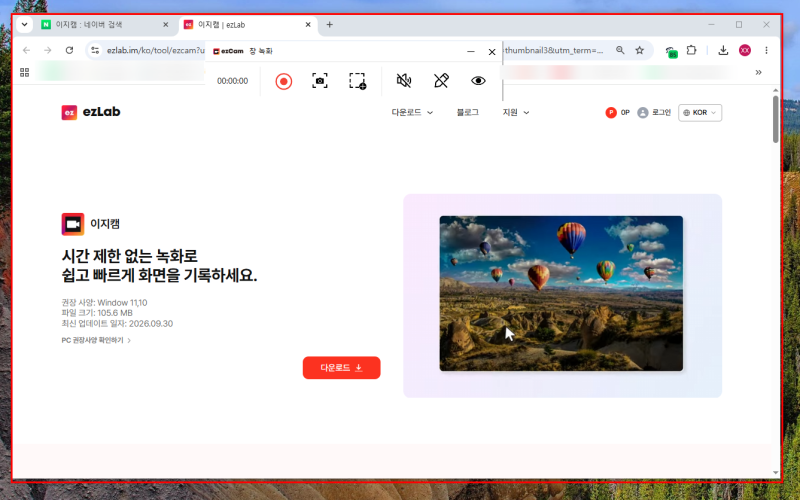Toggle the eye preview visibility icon

click(478, 81)
